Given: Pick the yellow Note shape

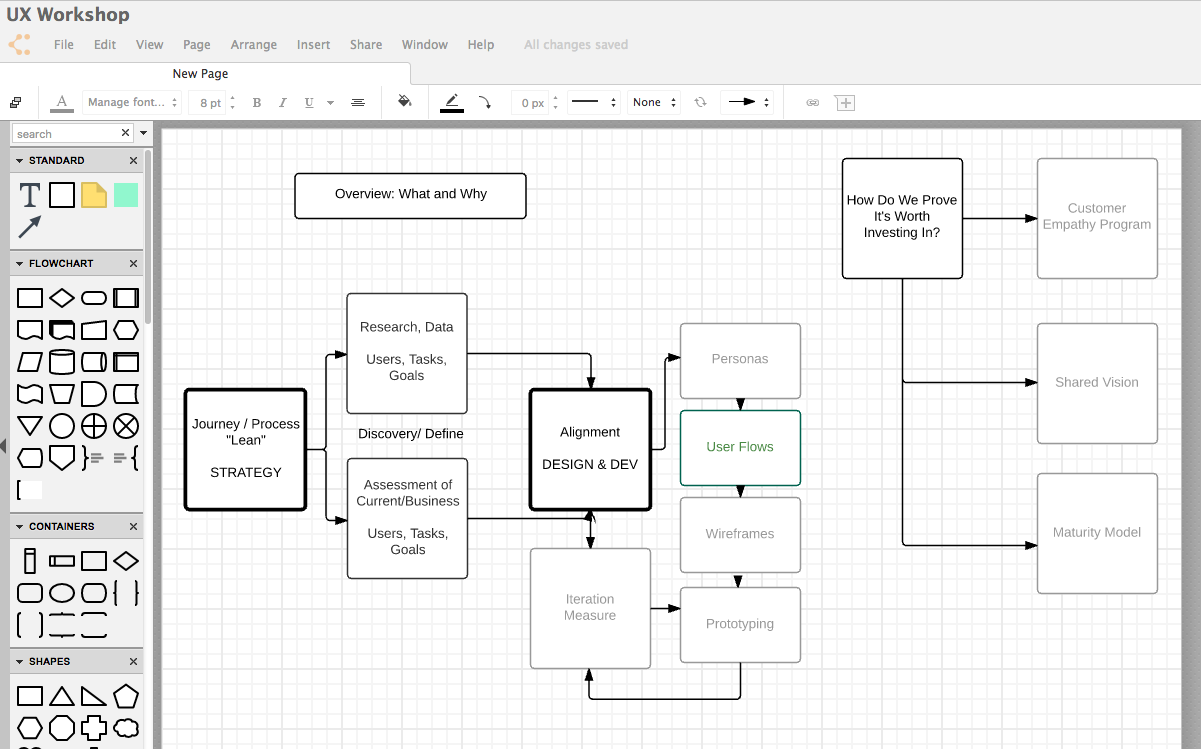Looking at the screenshot, I should point(94,195).
